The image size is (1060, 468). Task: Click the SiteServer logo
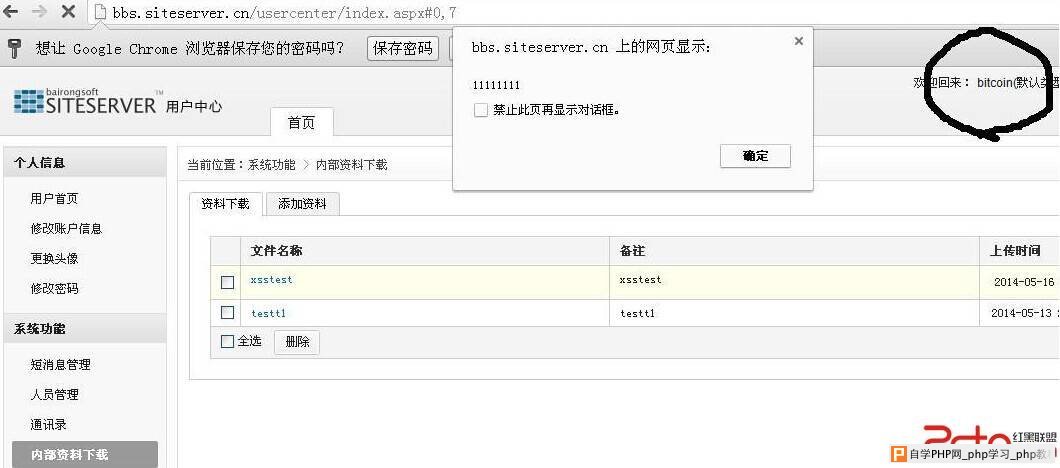tap(85, 101)
